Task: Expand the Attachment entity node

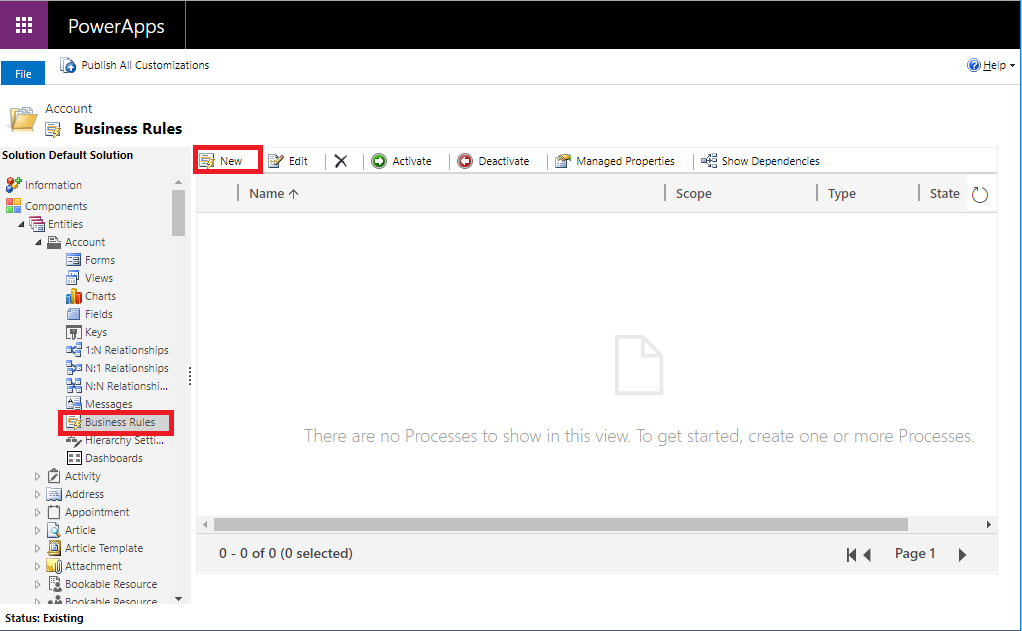Action: click(x=37, y=566)
